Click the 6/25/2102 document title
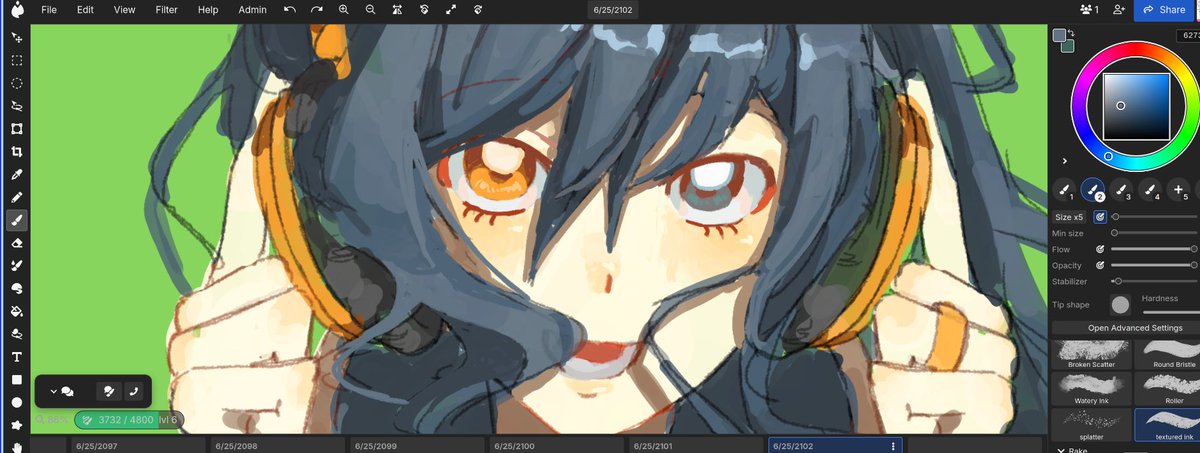Image resolution: width=1200 pixels, height=453 pixels. coord(612,9)
